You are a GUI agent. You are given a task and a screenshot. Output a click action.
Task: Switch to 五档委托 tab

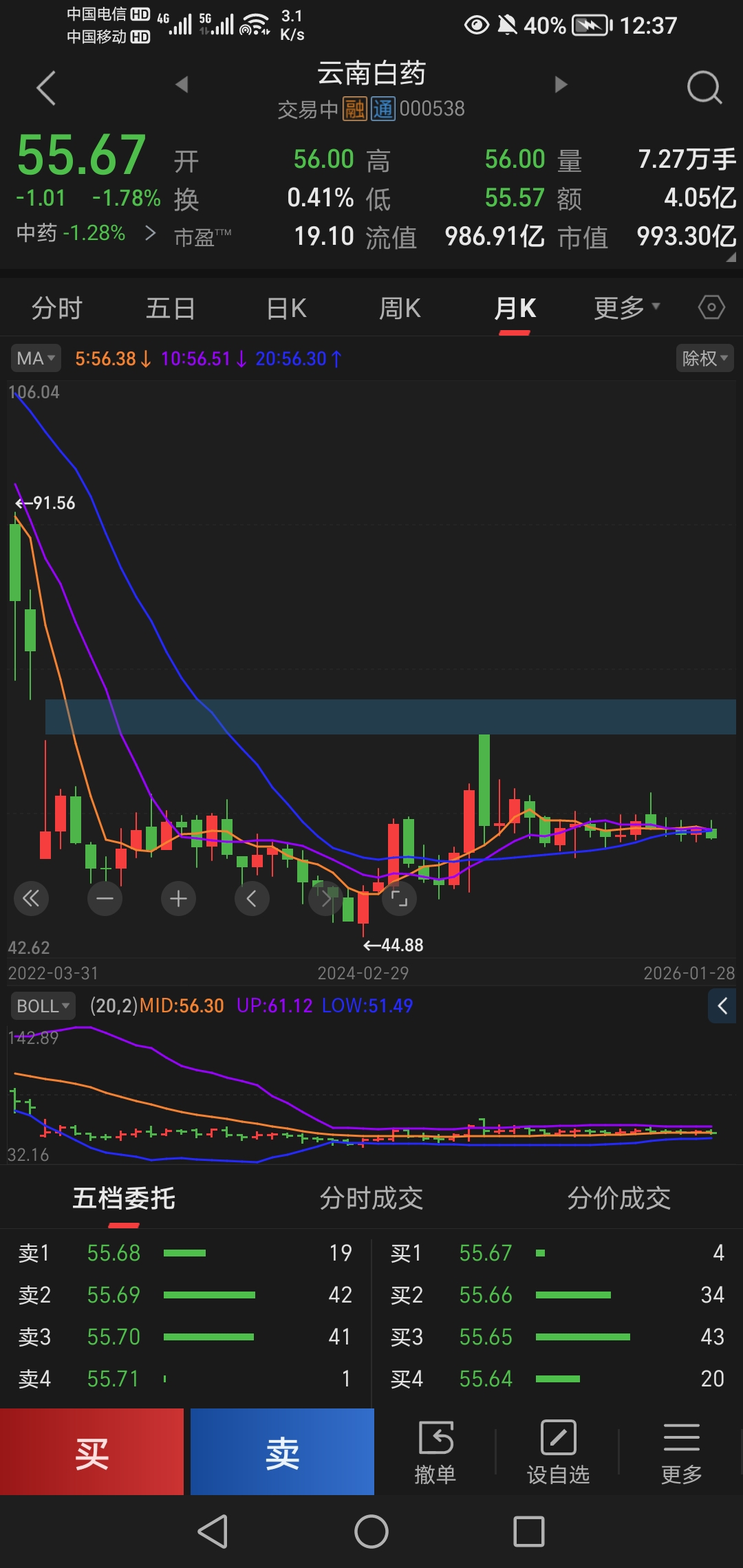point(124,1198)
